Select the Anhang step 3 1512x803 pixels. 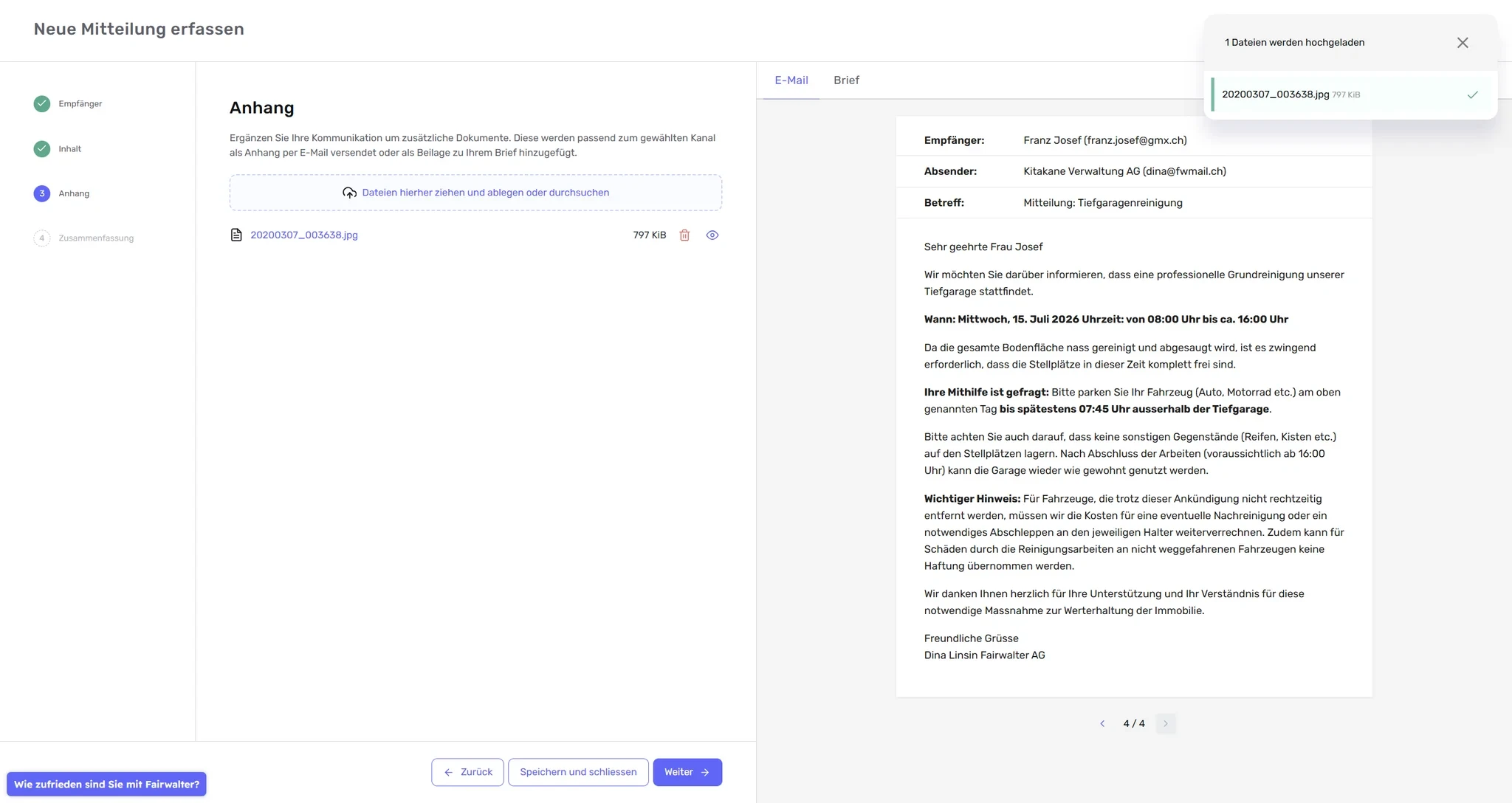click(61, 193)
